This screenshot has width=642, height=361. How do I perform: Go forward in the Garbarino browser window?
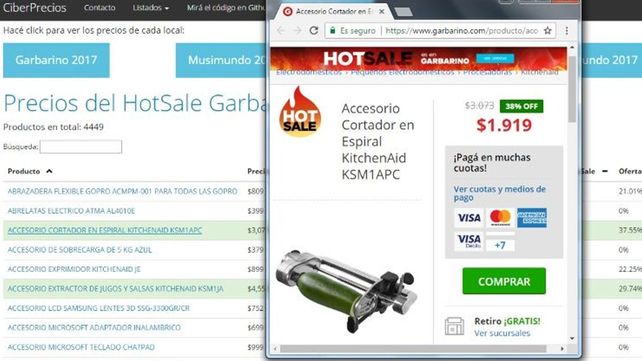[297, 30]
